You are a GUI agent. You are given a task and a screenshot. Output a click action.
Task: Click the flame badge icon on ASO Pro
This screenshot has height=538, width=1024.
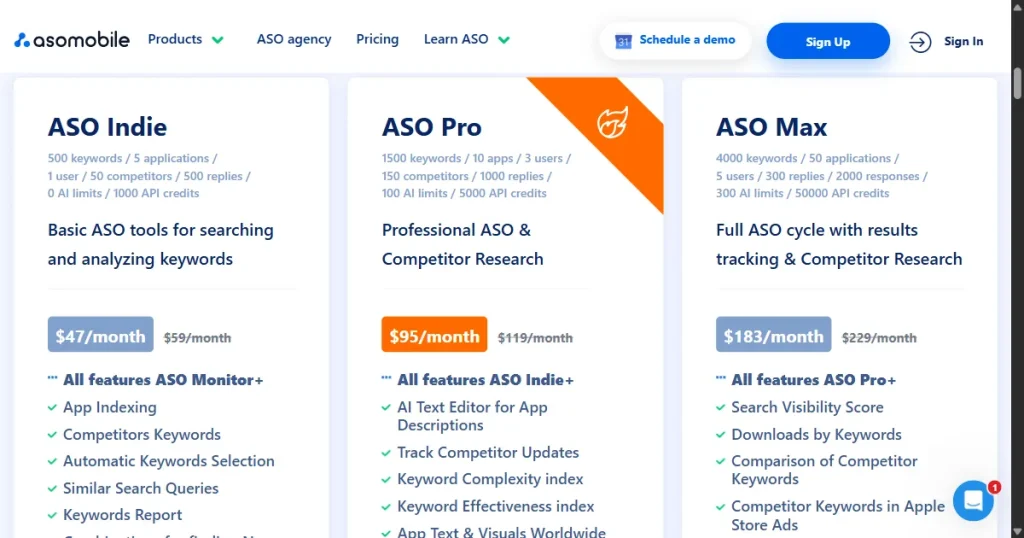click(613, 122)
